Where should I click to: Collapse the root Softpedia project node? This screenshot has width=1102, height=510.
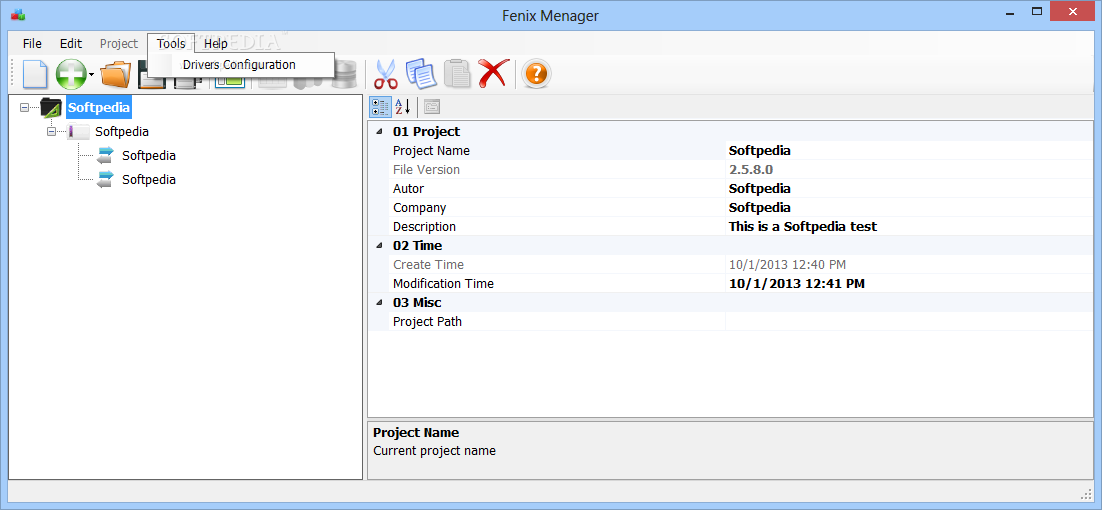pyautogui.click(x=25, y=107)
